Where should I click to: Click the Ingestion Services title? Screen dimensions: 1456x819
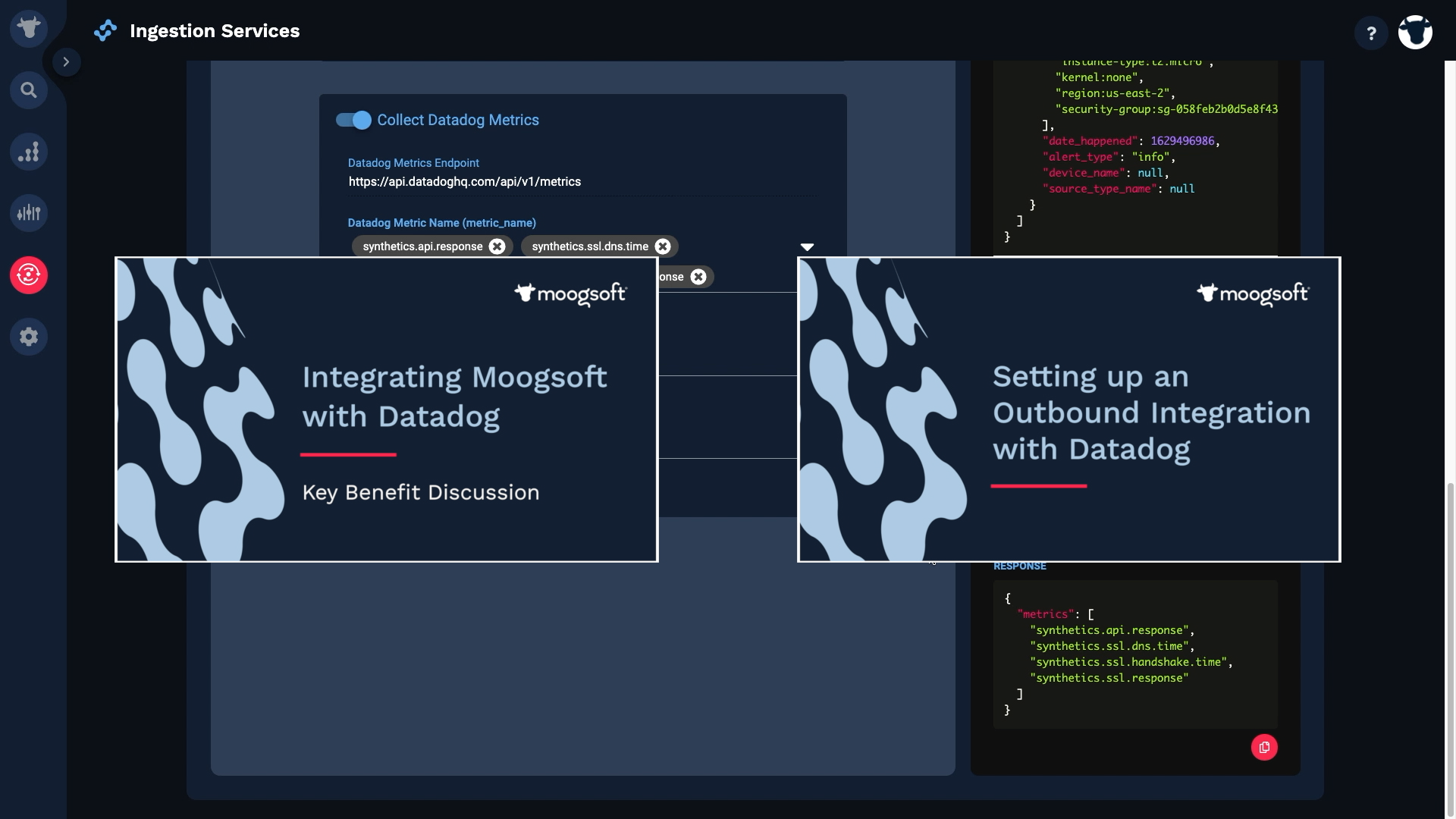click(x=215, y=31)
